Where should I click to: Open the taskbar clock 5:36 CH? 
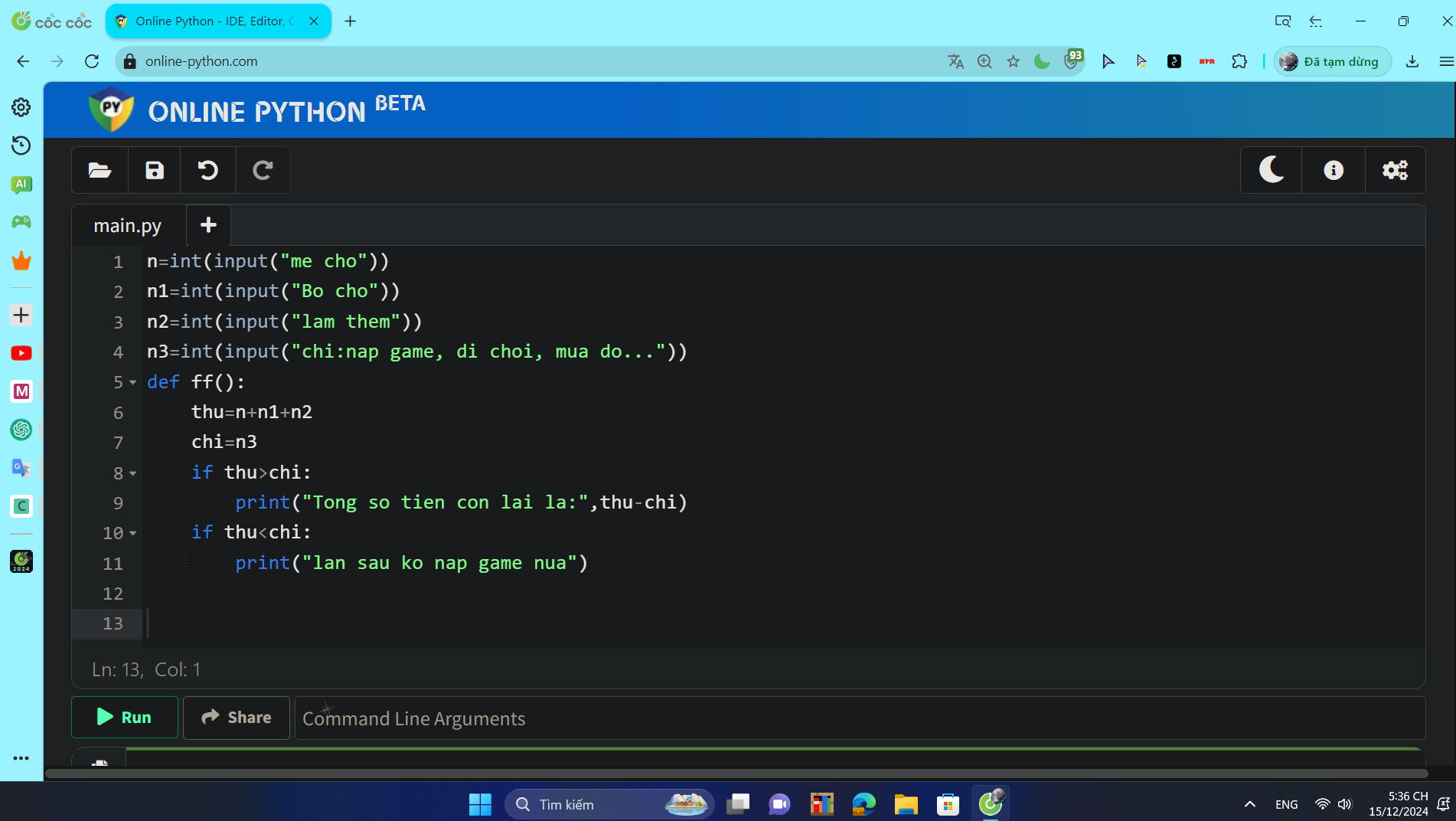[x=1398, y=804]
